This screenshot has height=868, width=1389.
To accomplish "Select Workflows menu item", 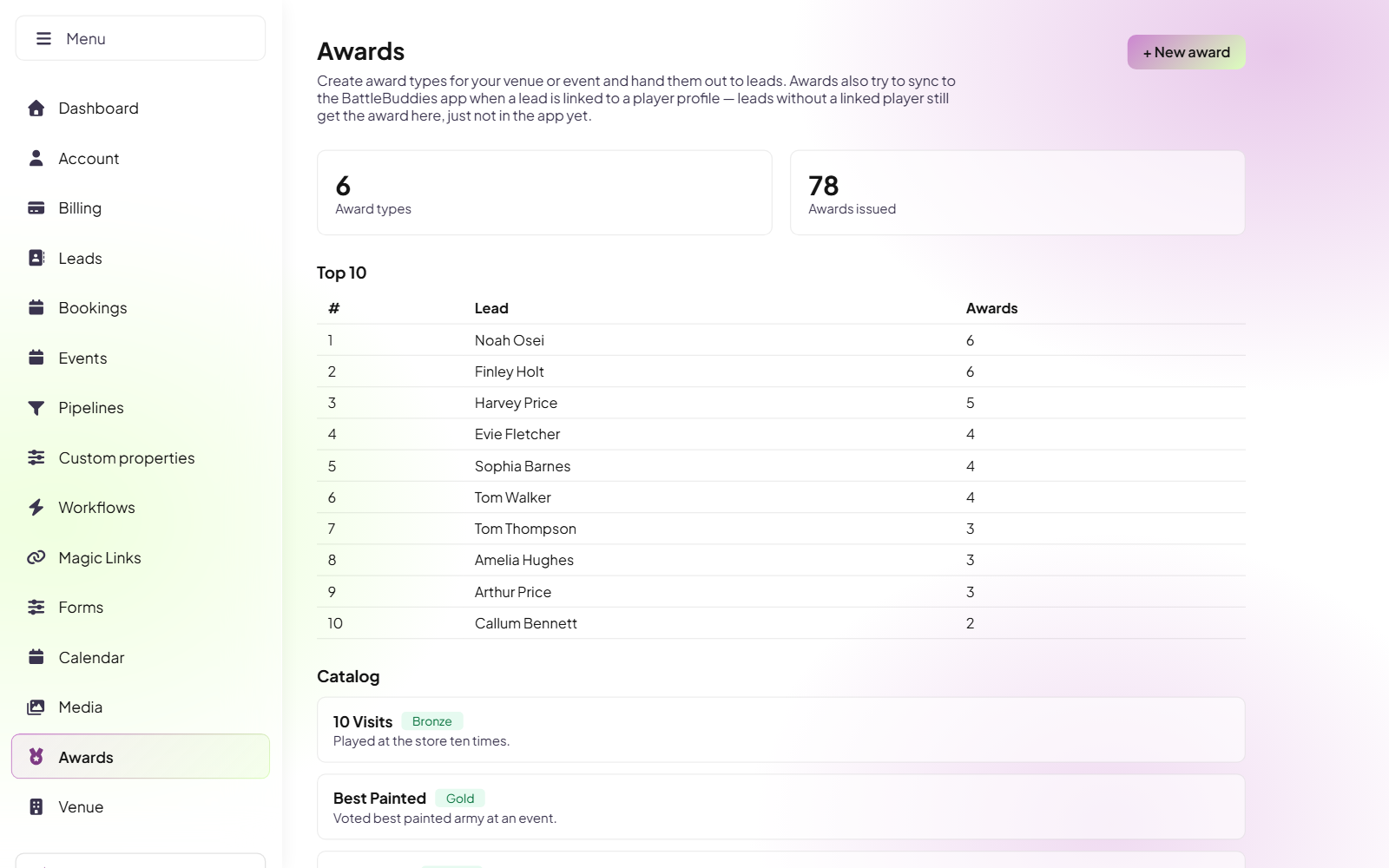I will point(141,507).
